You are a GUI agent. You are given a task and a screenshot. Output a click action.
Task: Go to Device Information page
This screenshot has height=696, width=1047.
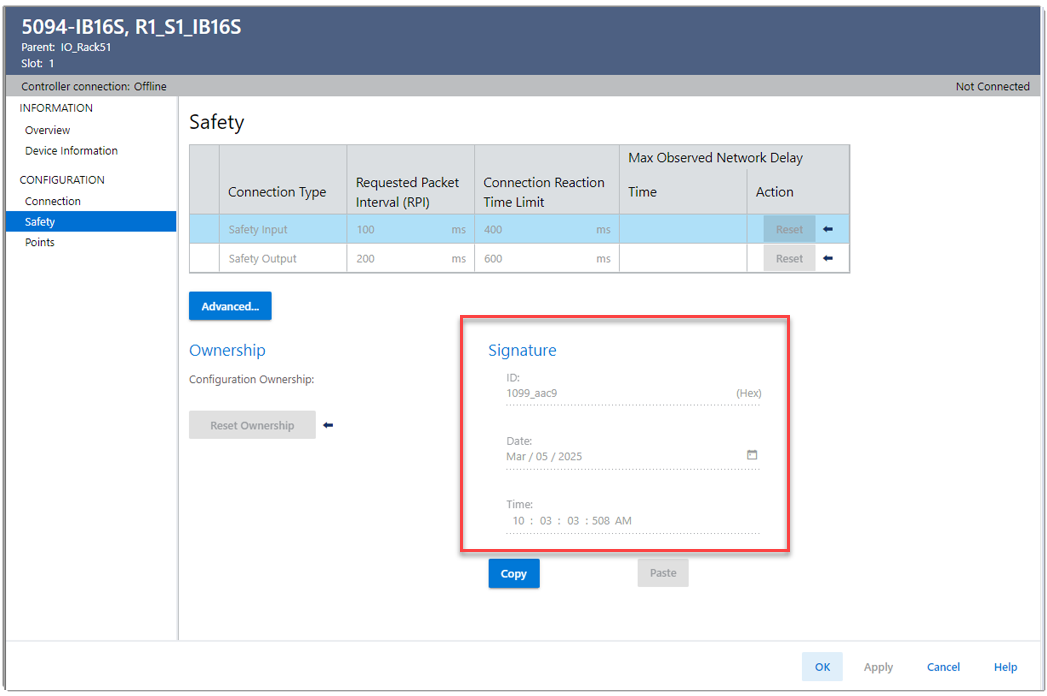click(x=71, y=151)
